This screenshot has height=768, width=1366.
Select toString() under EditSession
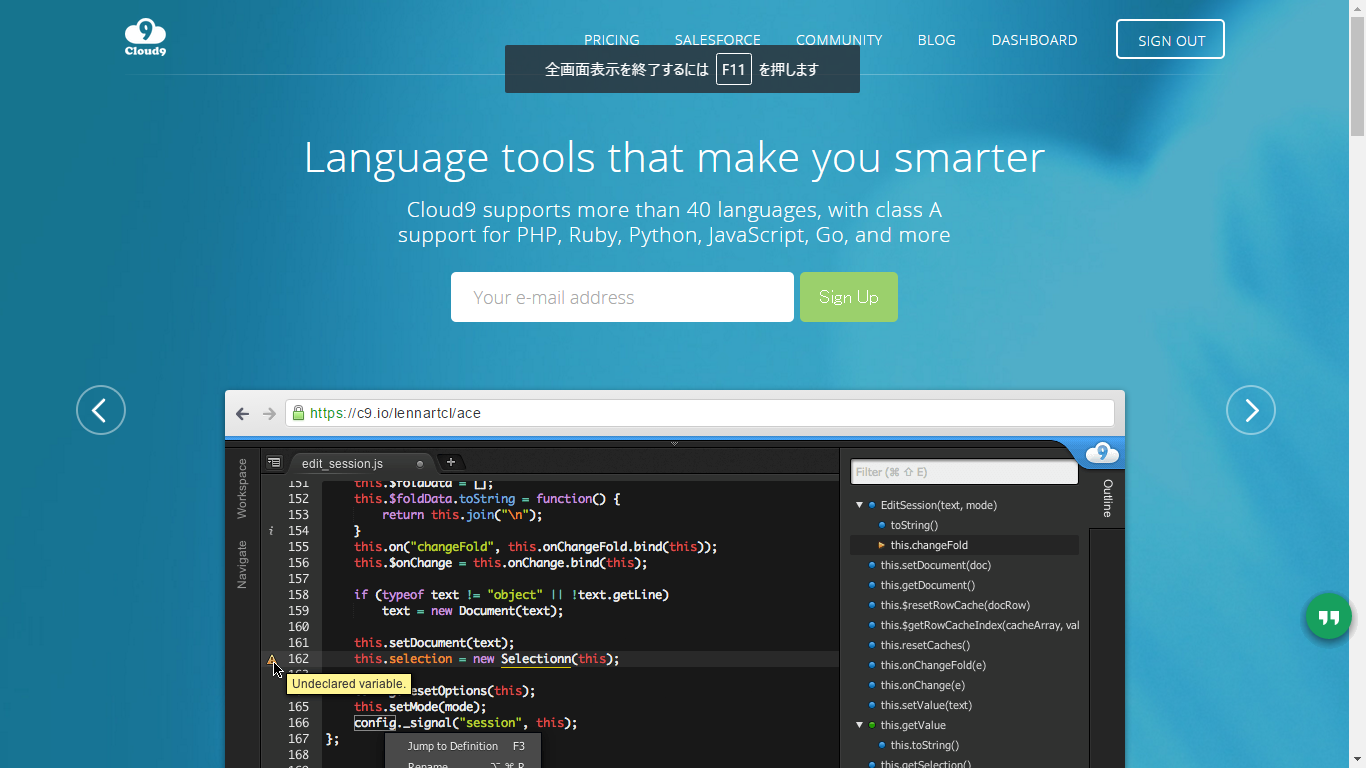click(x=914, y=525)
